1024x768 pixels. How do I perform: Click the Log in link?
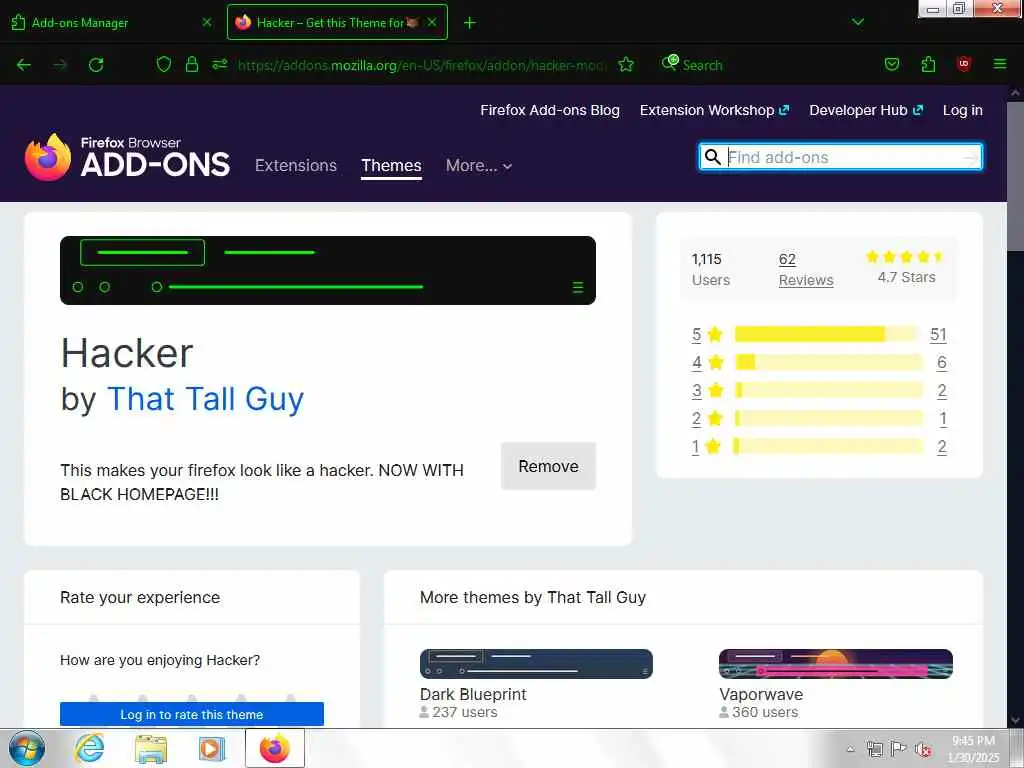click(x=963, y=110)
